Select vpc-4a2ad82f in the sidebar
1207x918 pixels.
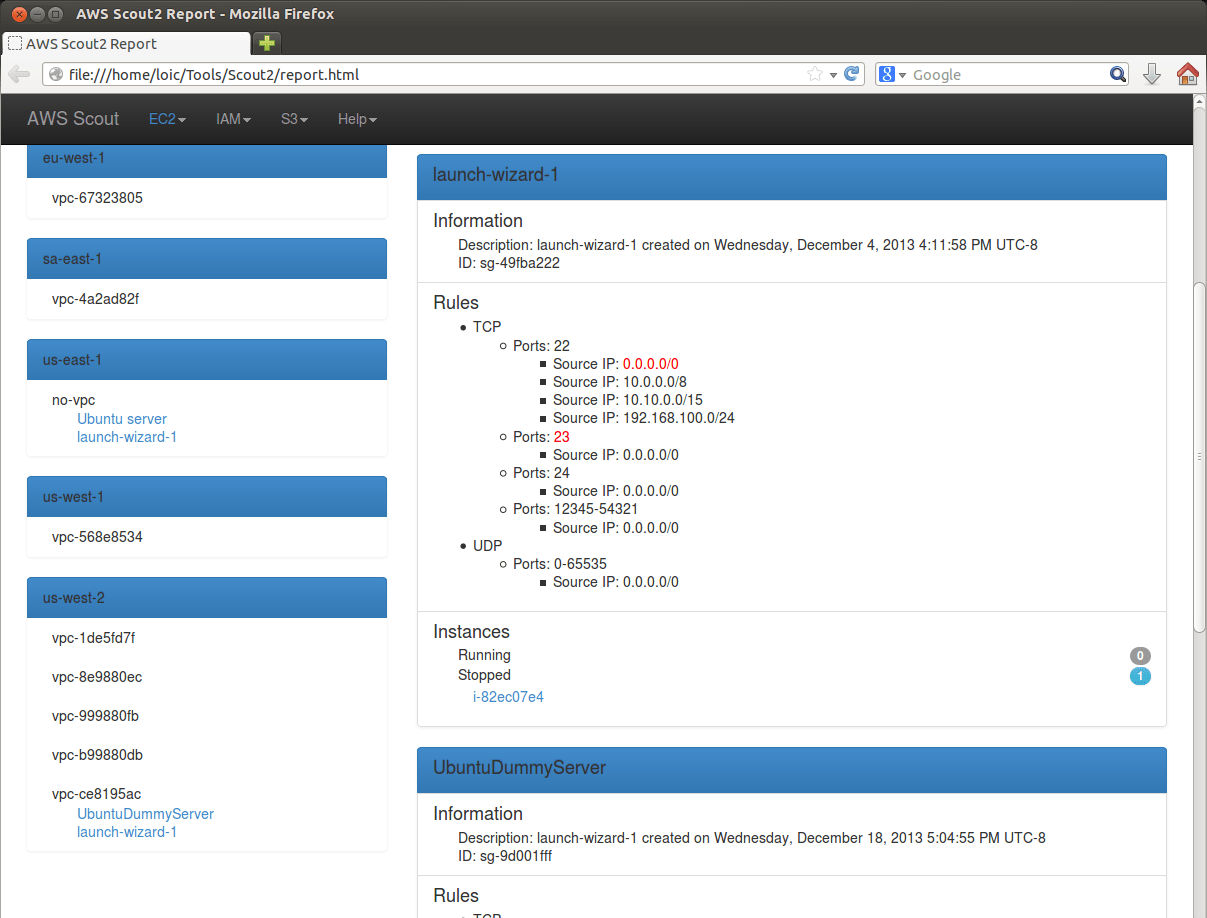click(95, 299)
